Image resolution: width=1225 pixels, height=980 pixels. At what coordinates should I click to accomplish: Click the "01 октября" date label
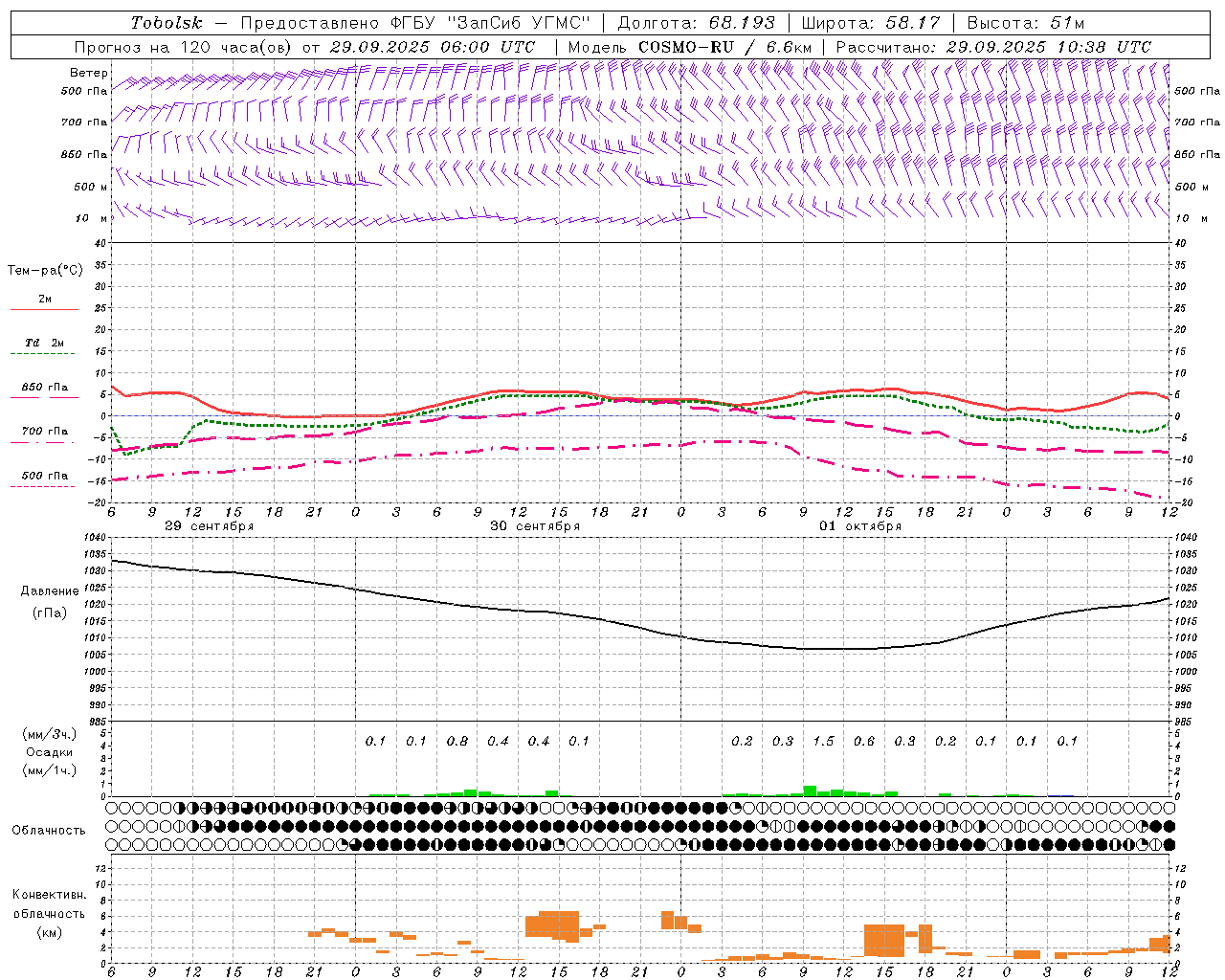point(860,526)
